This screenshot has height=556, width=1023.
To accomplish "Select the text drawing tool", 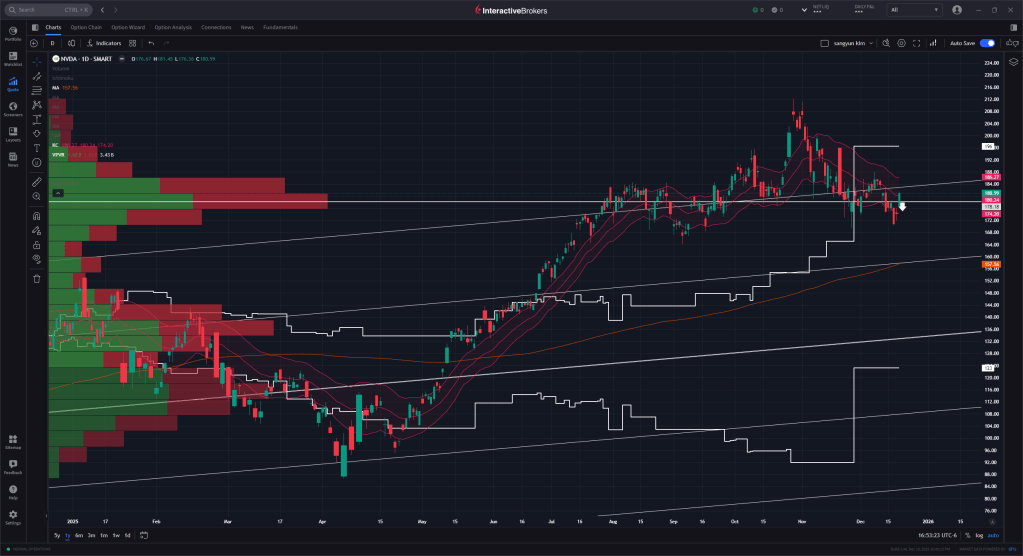I will click(x=36, y=147).
